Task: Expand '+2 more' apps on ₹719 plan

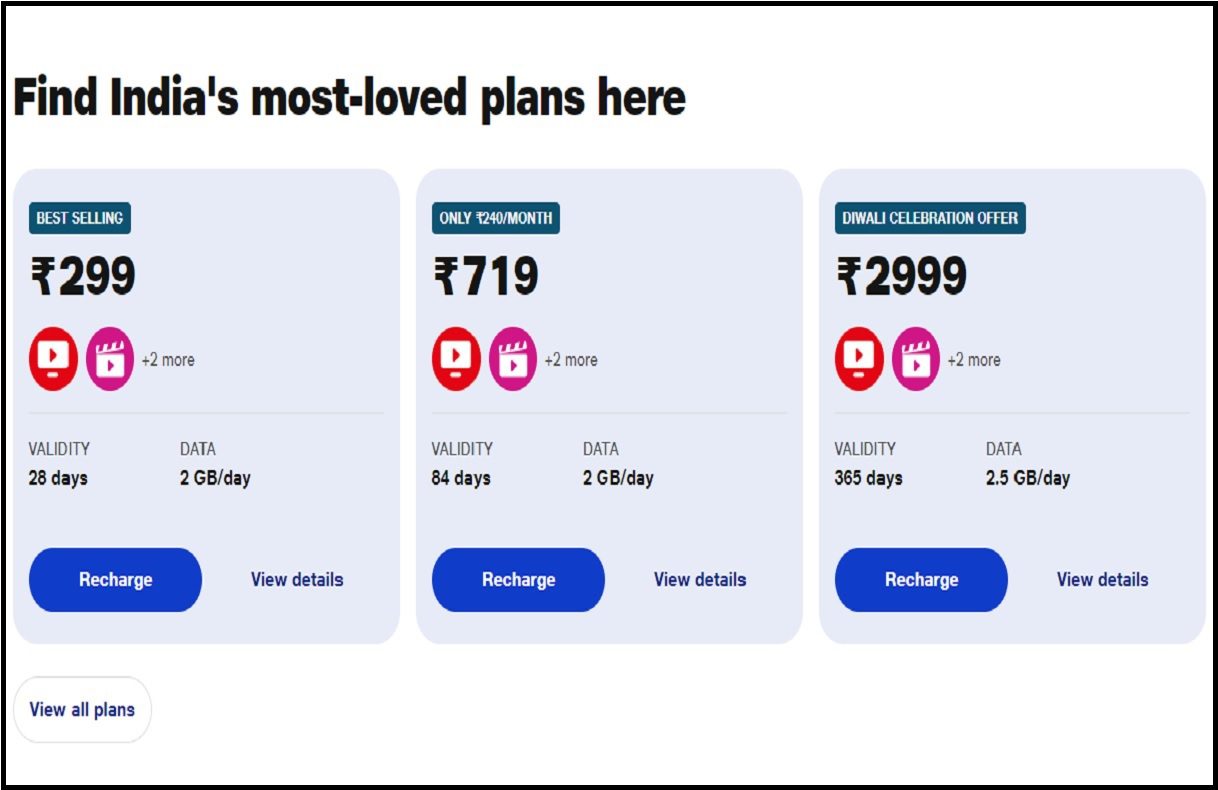Action: coord(571,360)
